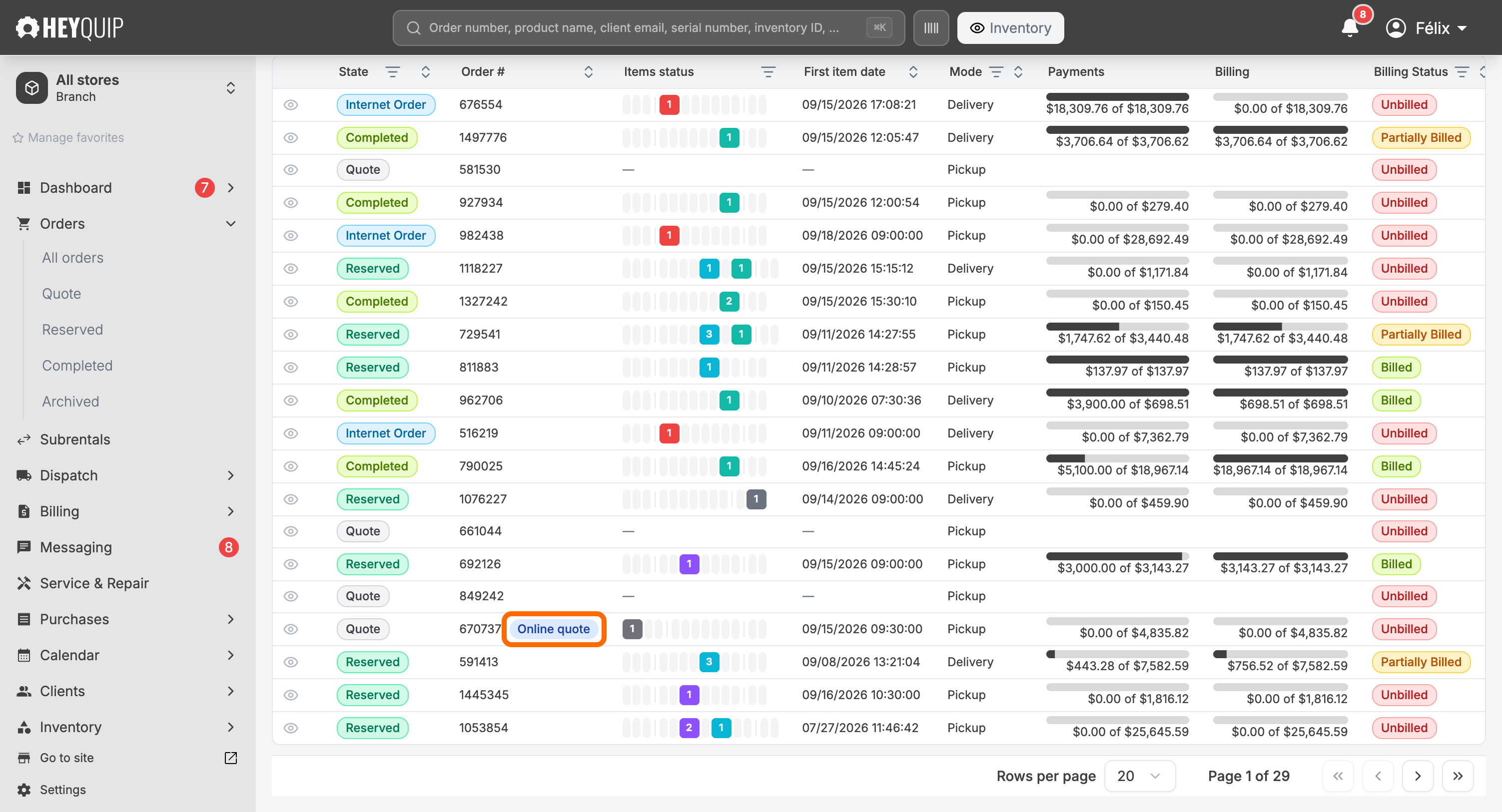Expand the Dispatch sidebar section

tap(231, 475)
